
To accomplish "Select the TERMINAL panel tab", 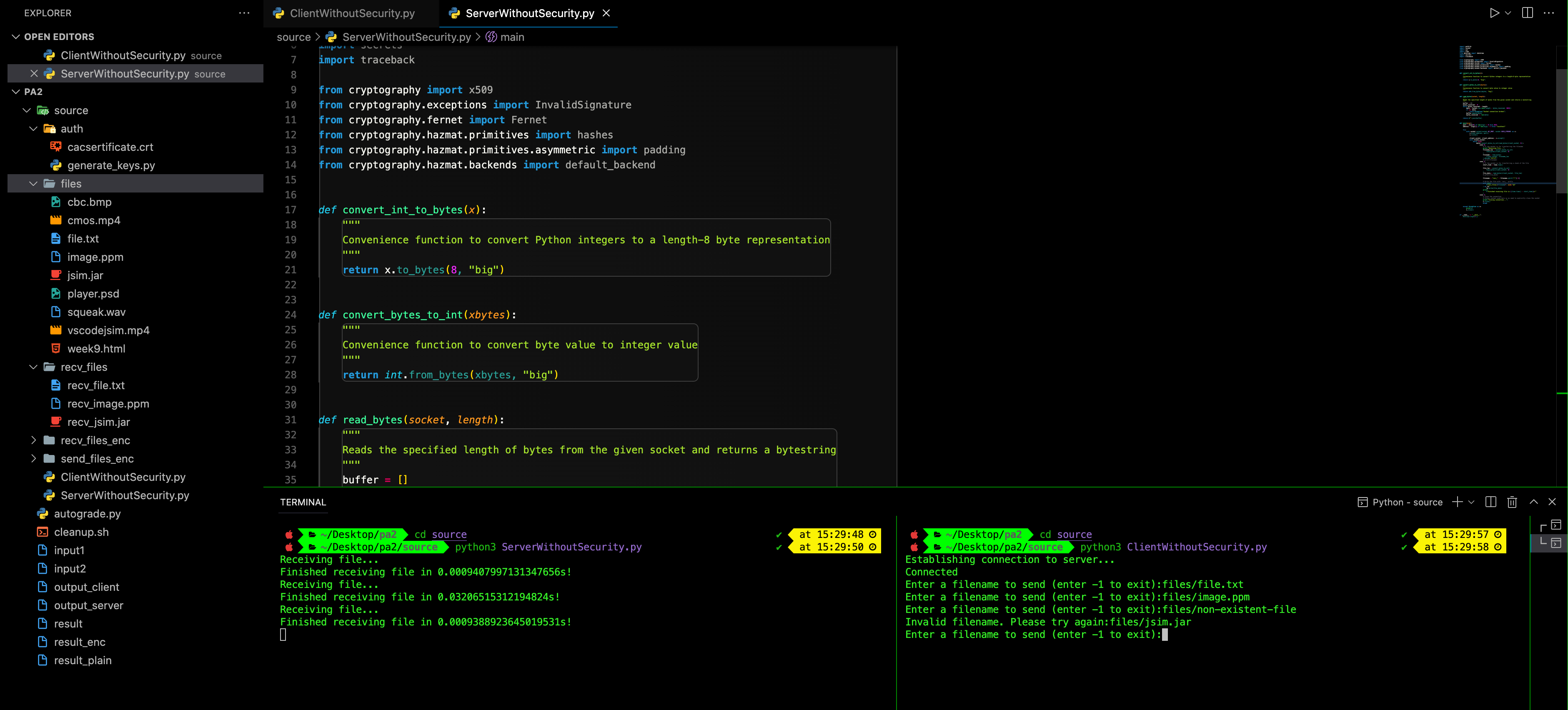I will 303,502.
